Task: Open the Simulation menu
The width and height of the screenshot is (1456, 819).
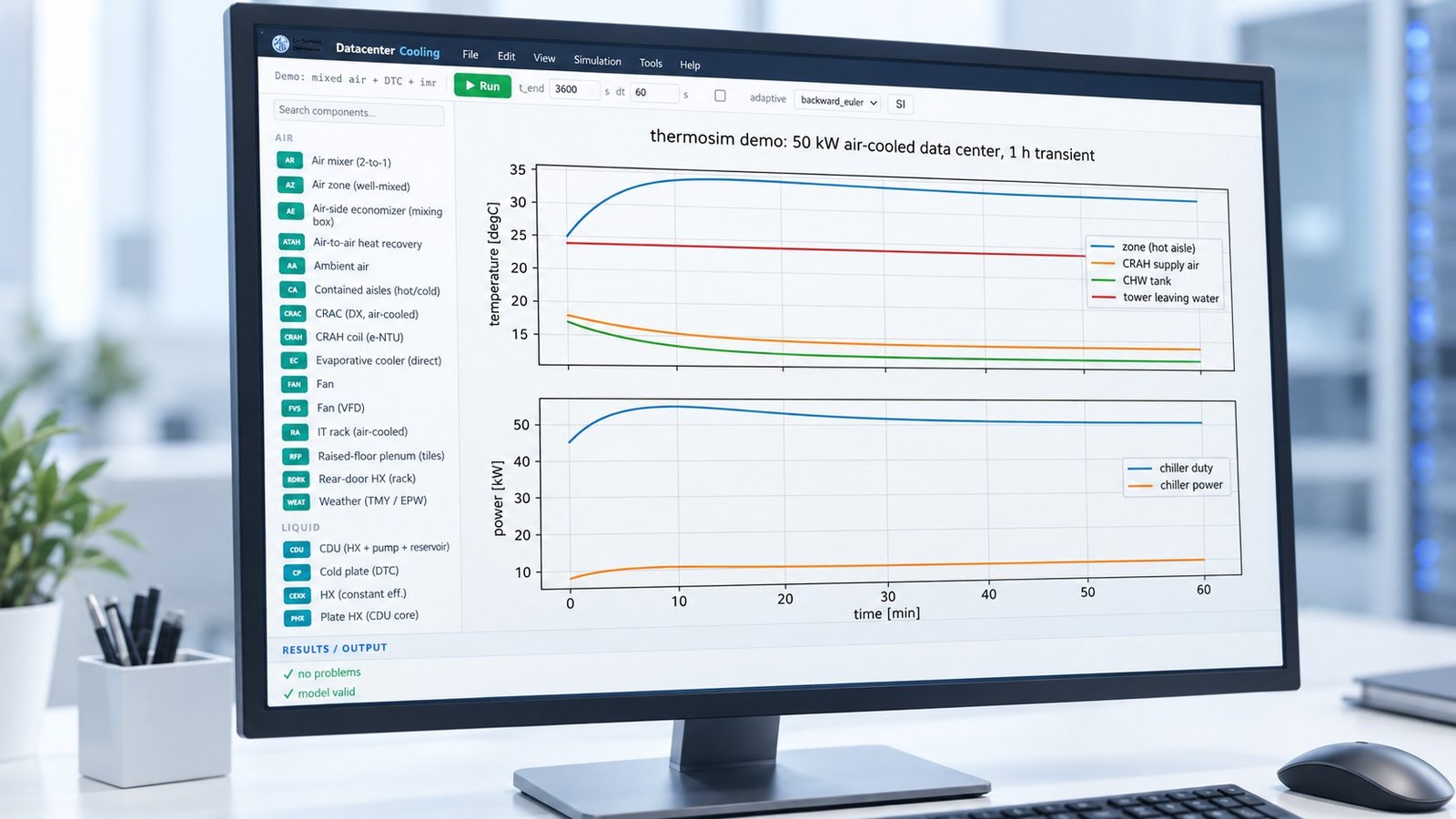Action: (597, 60)
